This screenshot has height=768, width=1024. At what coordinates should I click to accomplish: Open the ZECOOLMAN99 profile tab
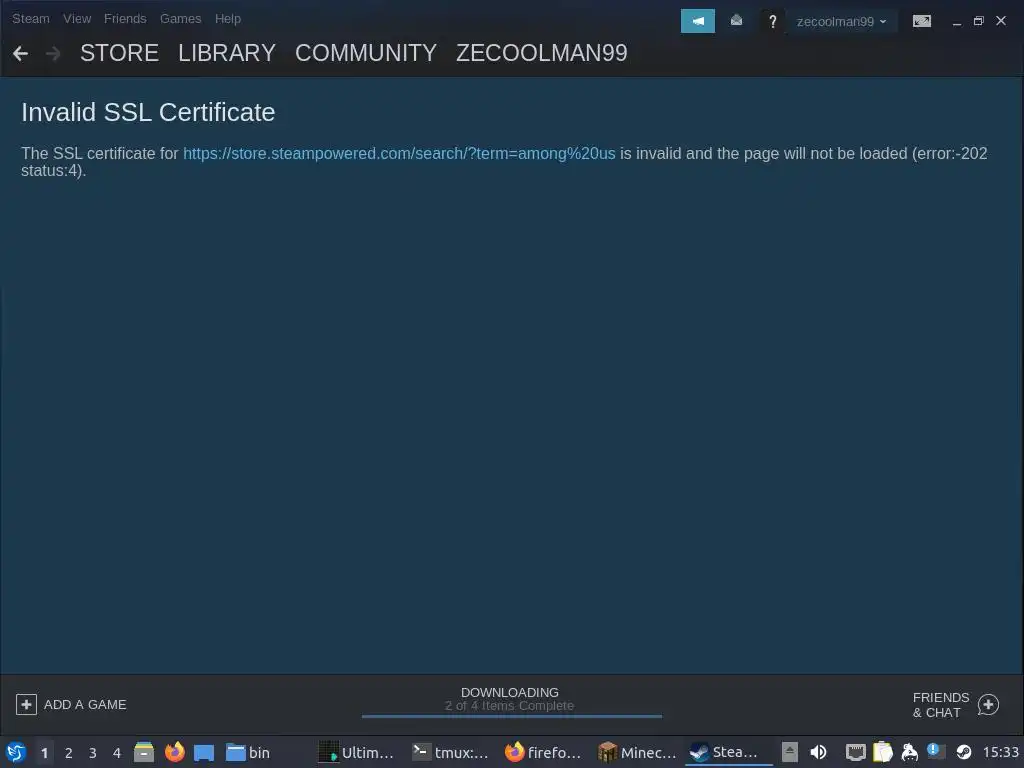tap(541, 53)
